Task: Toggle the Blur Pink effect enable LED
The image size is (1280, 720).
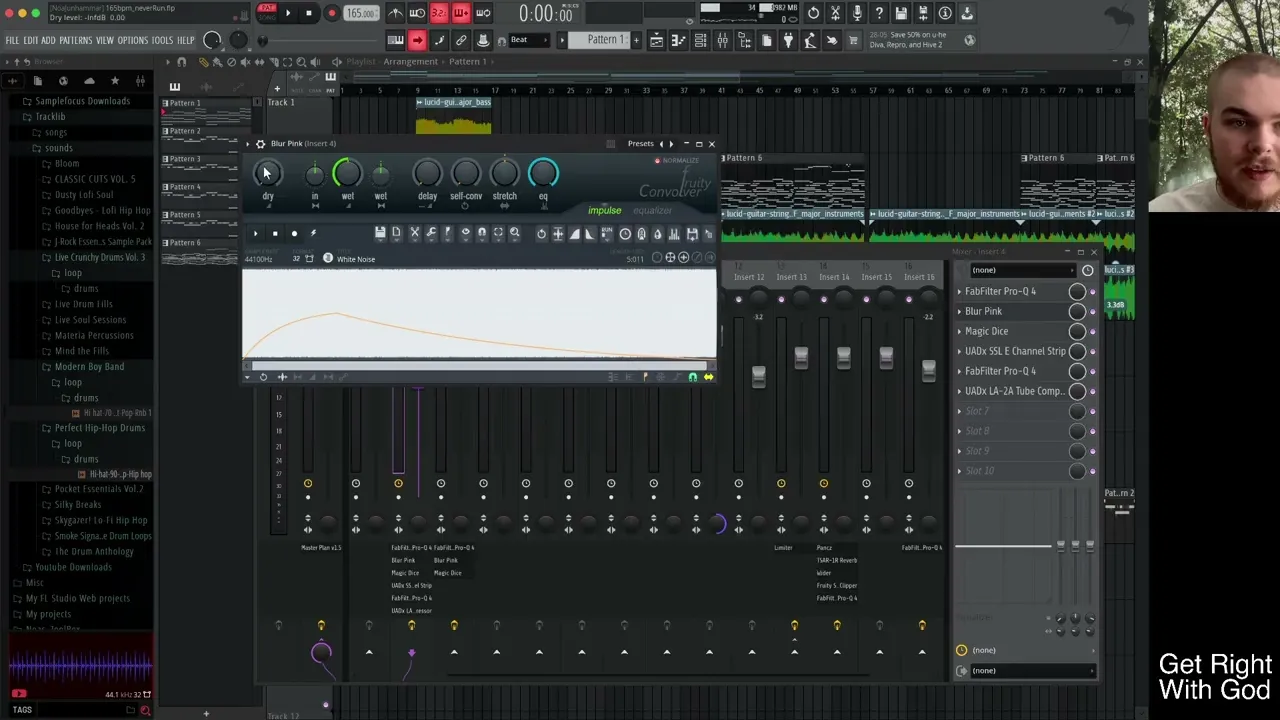Action: click(x=1092, y=312)
